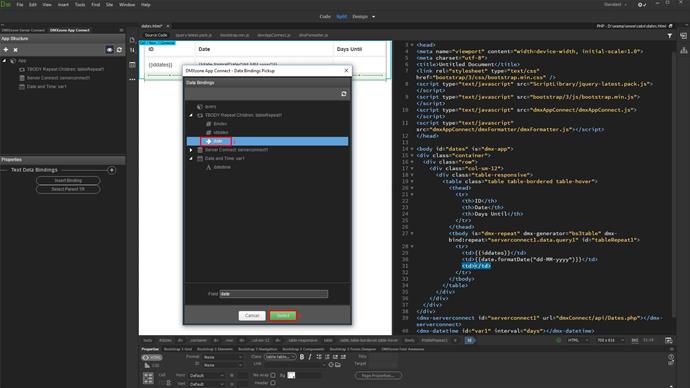Open the File menu
Screen dimensions: 690x388
click(20, 4)
